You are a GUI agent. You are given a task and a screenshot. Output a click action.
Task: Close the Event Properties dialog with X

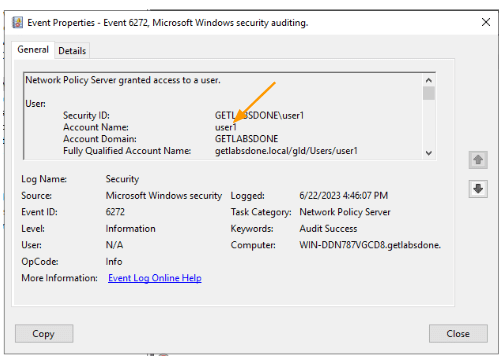tap(486, 22)
